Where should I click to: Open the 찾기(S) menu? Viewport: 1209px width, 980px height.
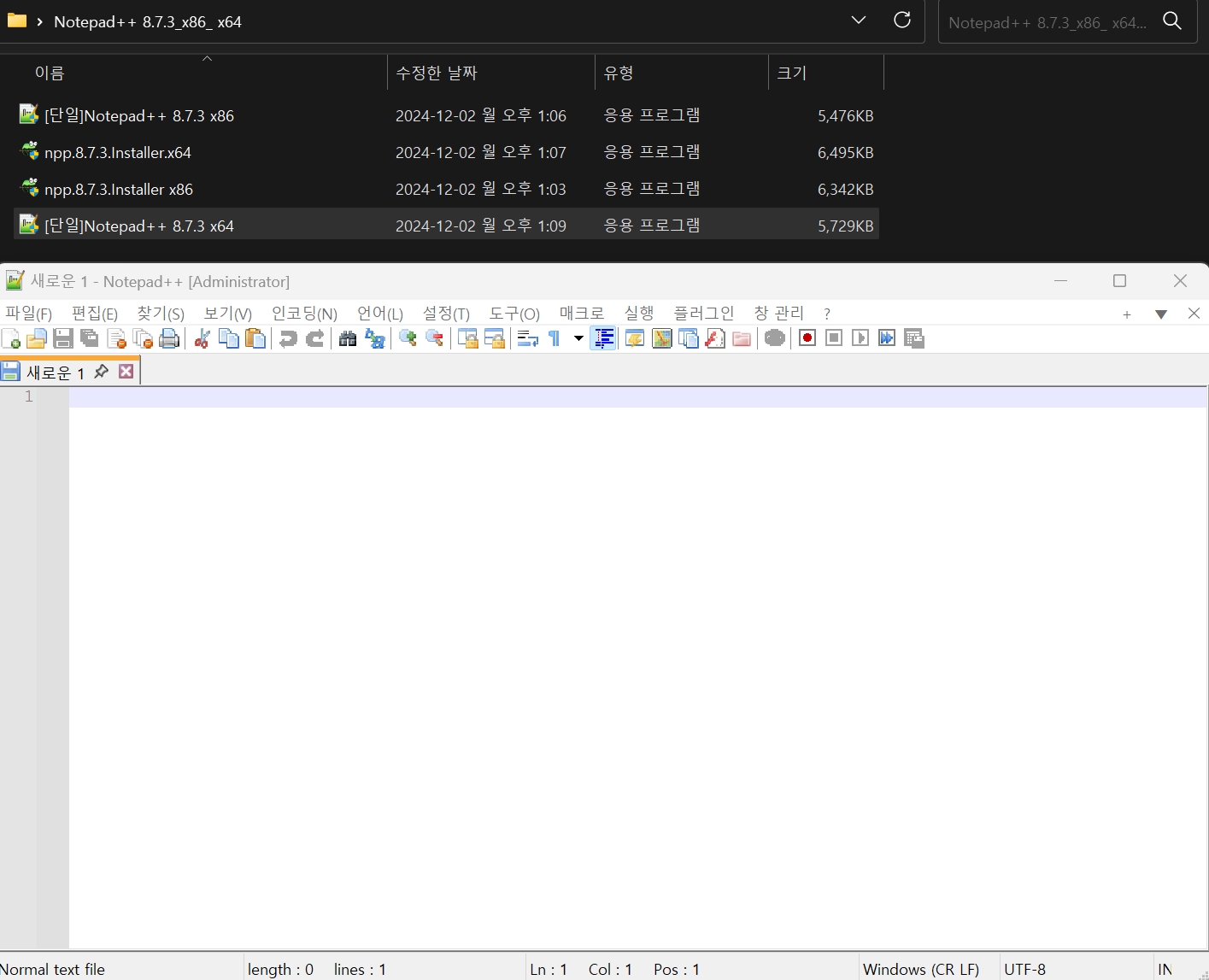(161, 314)
